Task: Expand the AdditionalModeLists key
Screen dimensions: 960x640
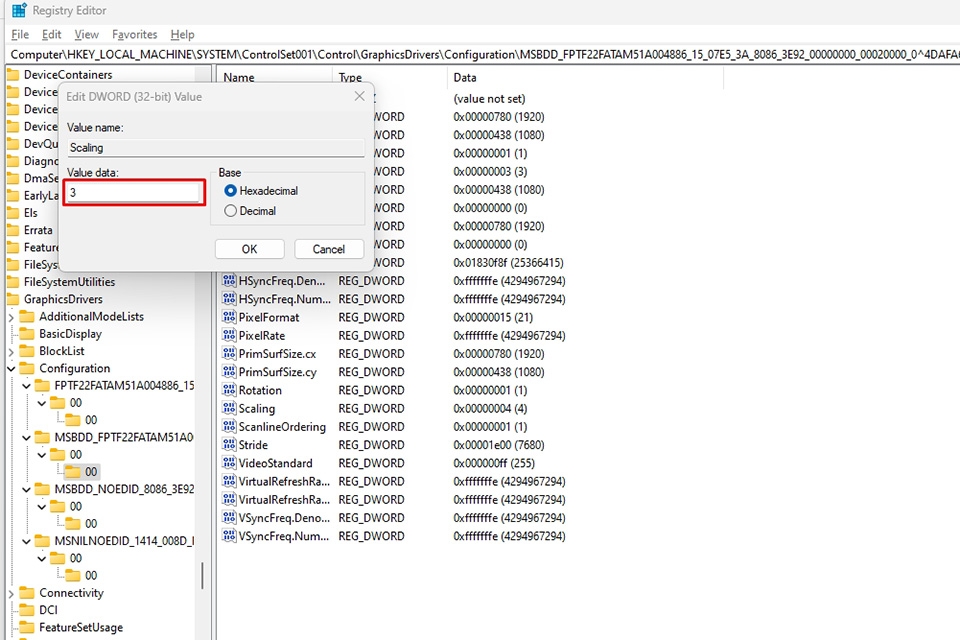Action: coord(11,317)
